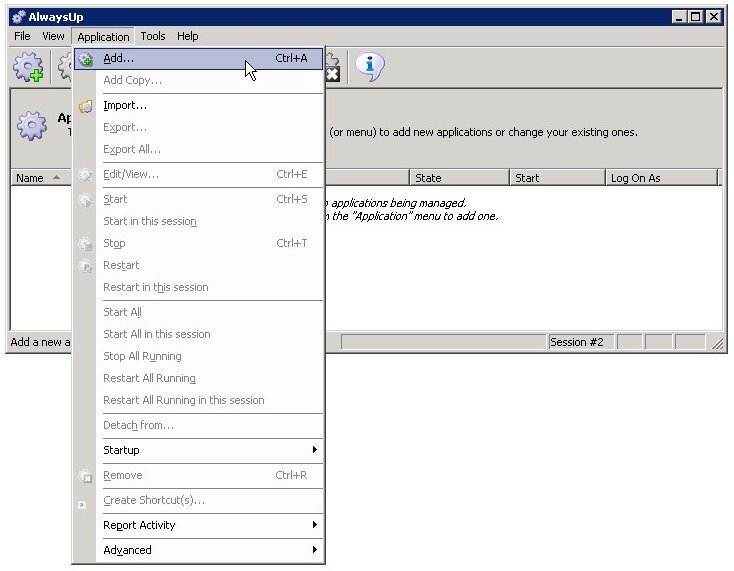Screen dimensions: 734x571
Task: Click the Session #2 status bar panel
Action: [577, 342]
